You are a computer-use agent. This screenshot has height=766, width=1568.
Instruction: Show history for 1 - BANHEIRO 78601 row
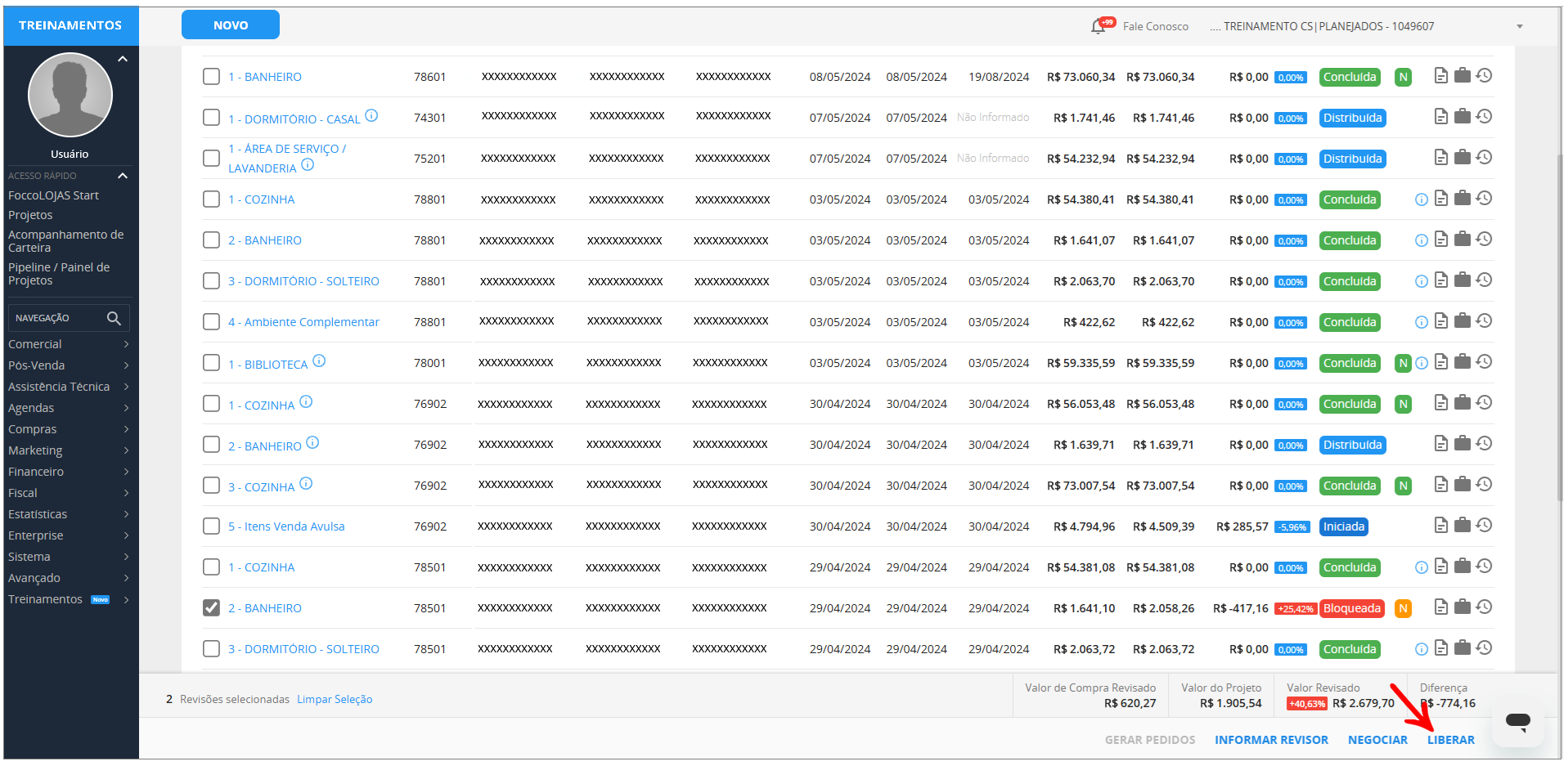click(1484, 76)
